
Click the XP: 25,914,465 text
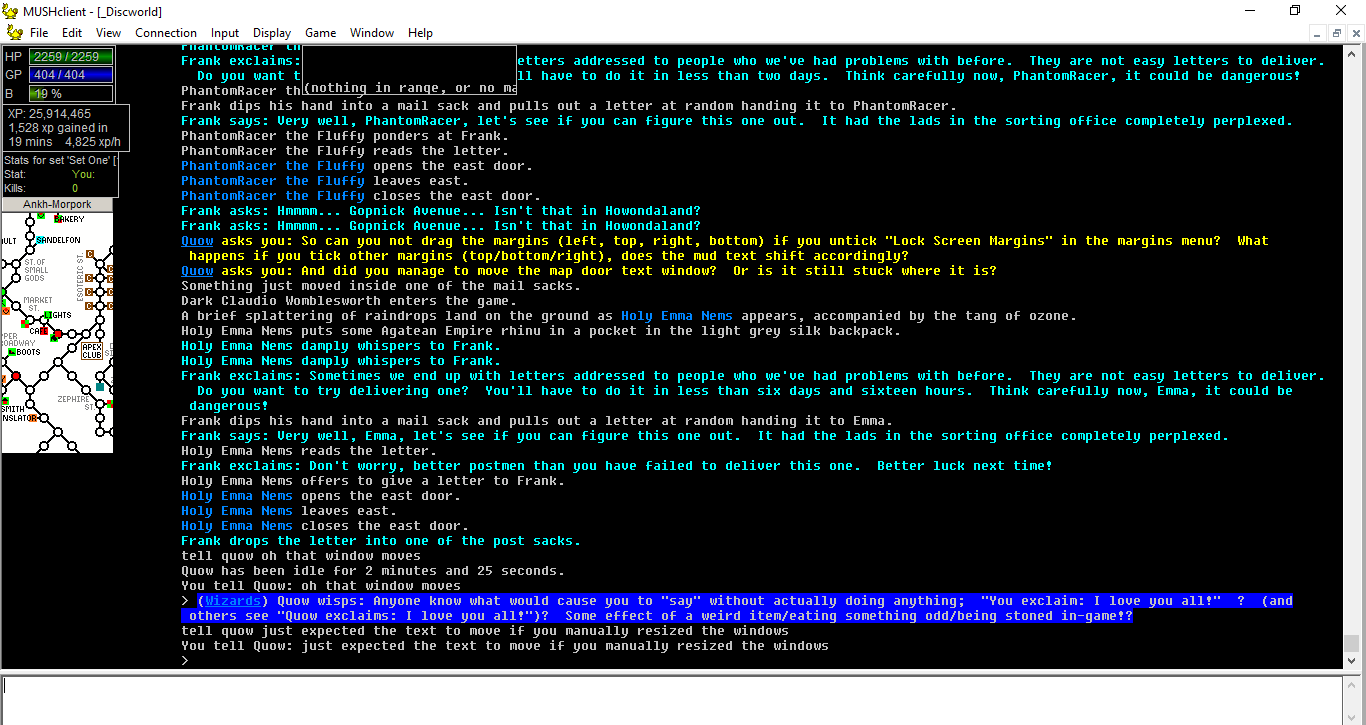pos(49,114)
